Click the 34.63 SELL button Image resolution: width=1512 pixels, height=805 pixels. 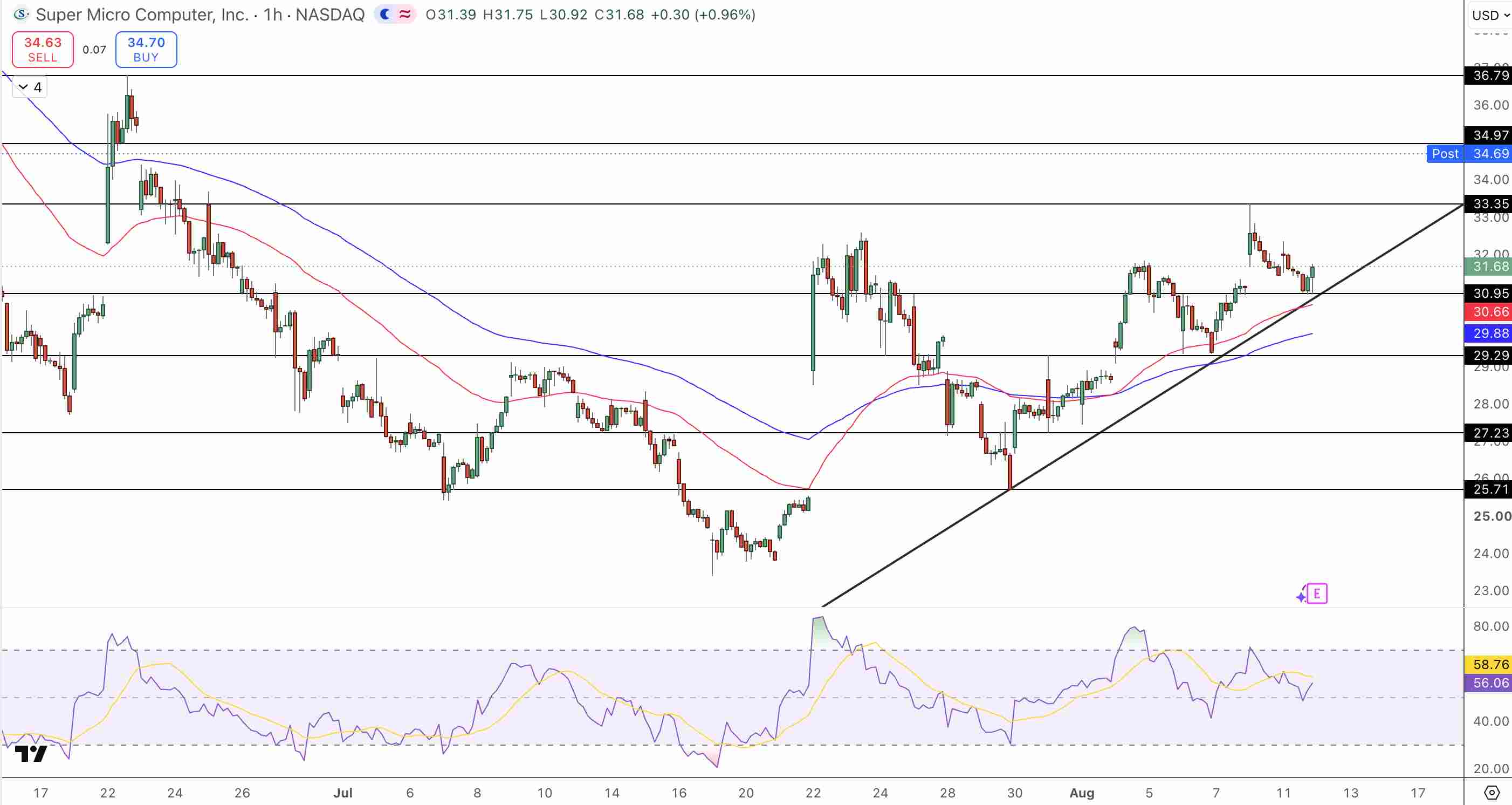(x=43, y=49)
